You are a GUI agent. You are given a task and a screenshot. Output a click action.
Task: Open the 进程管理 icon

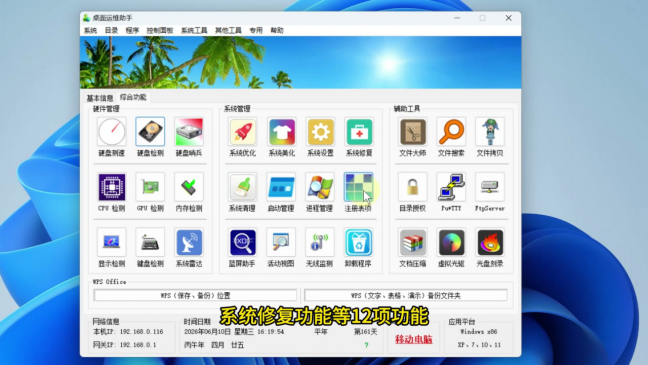[320, 187]
